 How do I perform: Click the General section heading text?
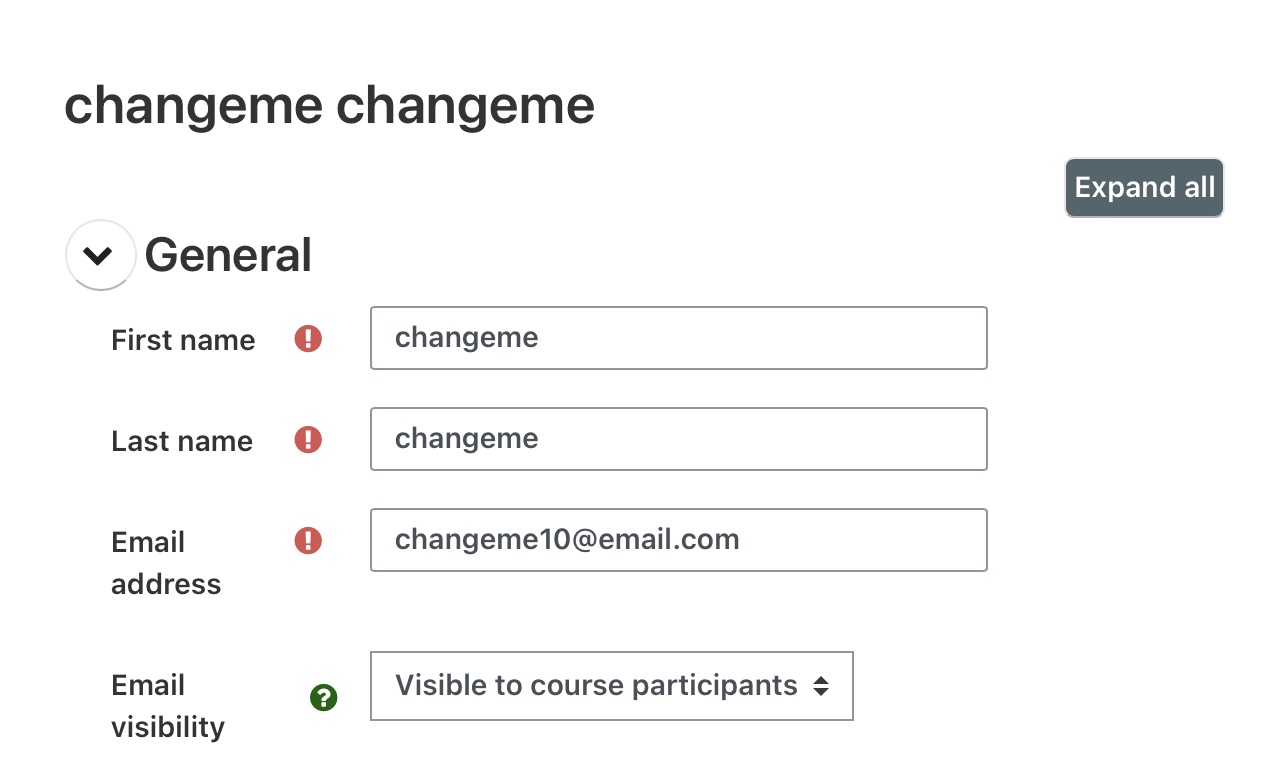(228, 255)
